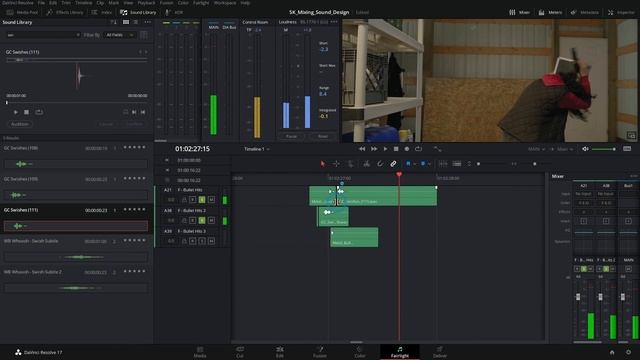Mute the control room speaker icon
Screen dimensions: 640x360
[585, 149]
